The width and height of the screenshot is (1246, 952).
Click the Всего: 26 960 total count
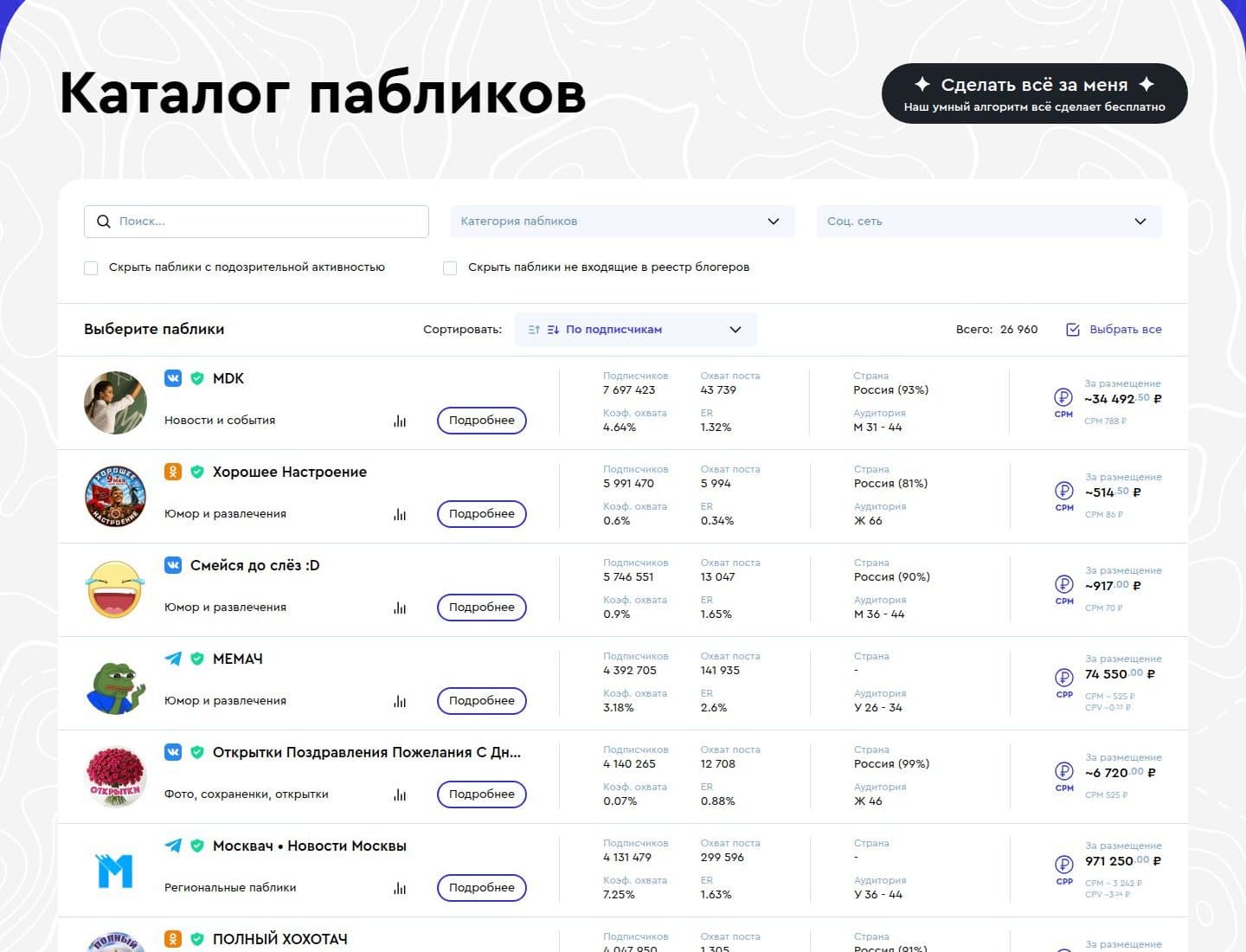coord(997,330)
